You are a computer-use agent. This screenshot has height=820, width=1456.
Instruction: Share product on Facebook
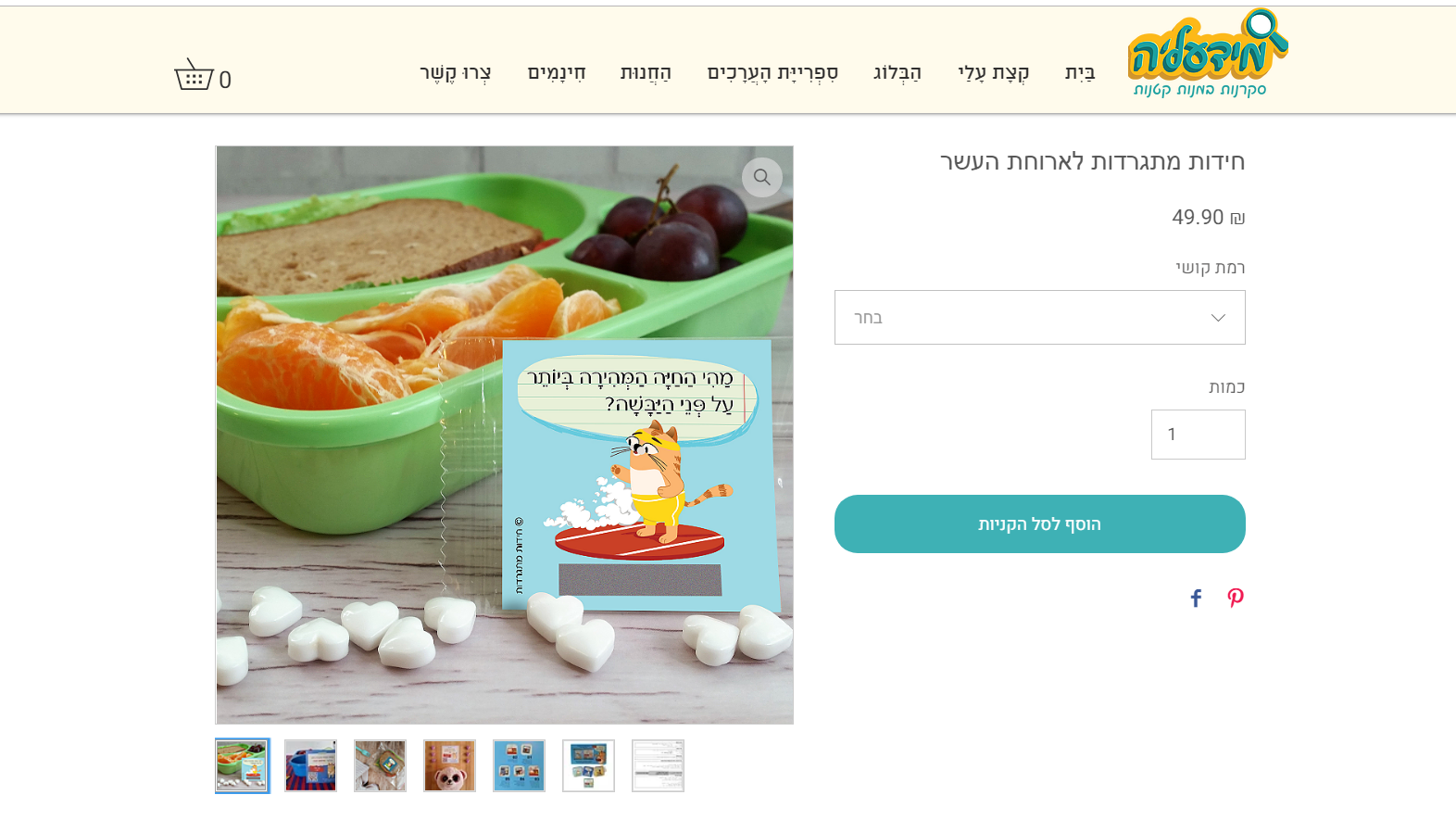(1196, 599)
